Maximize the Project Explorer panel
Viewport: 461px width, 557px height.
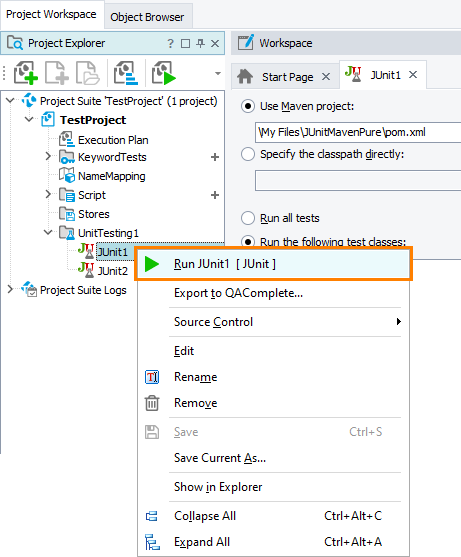click(x=185, y=44)
